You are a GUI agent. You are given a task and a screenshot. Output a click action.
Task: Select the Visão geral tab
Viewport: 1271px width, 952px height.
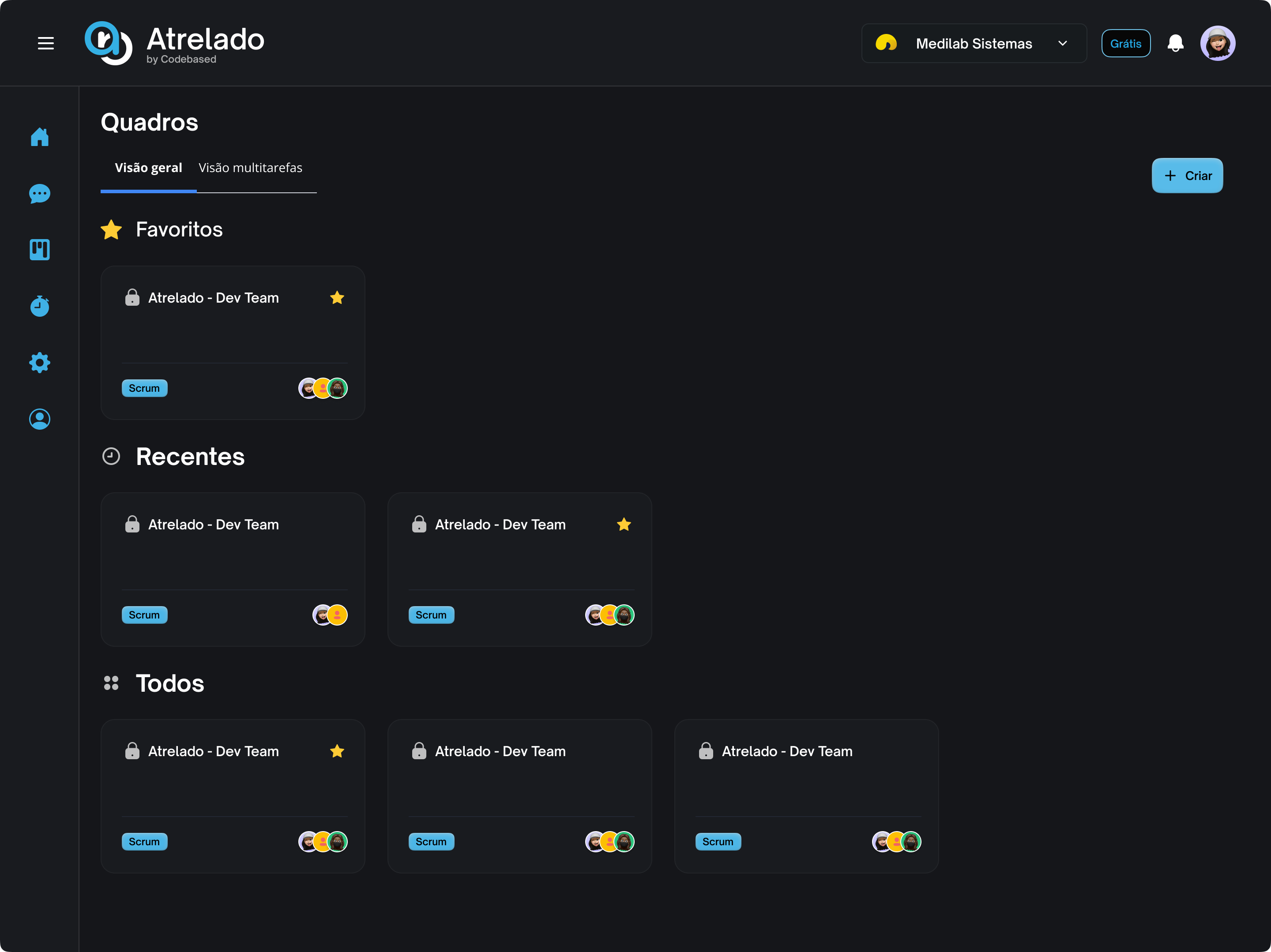[x=148, y=168]
